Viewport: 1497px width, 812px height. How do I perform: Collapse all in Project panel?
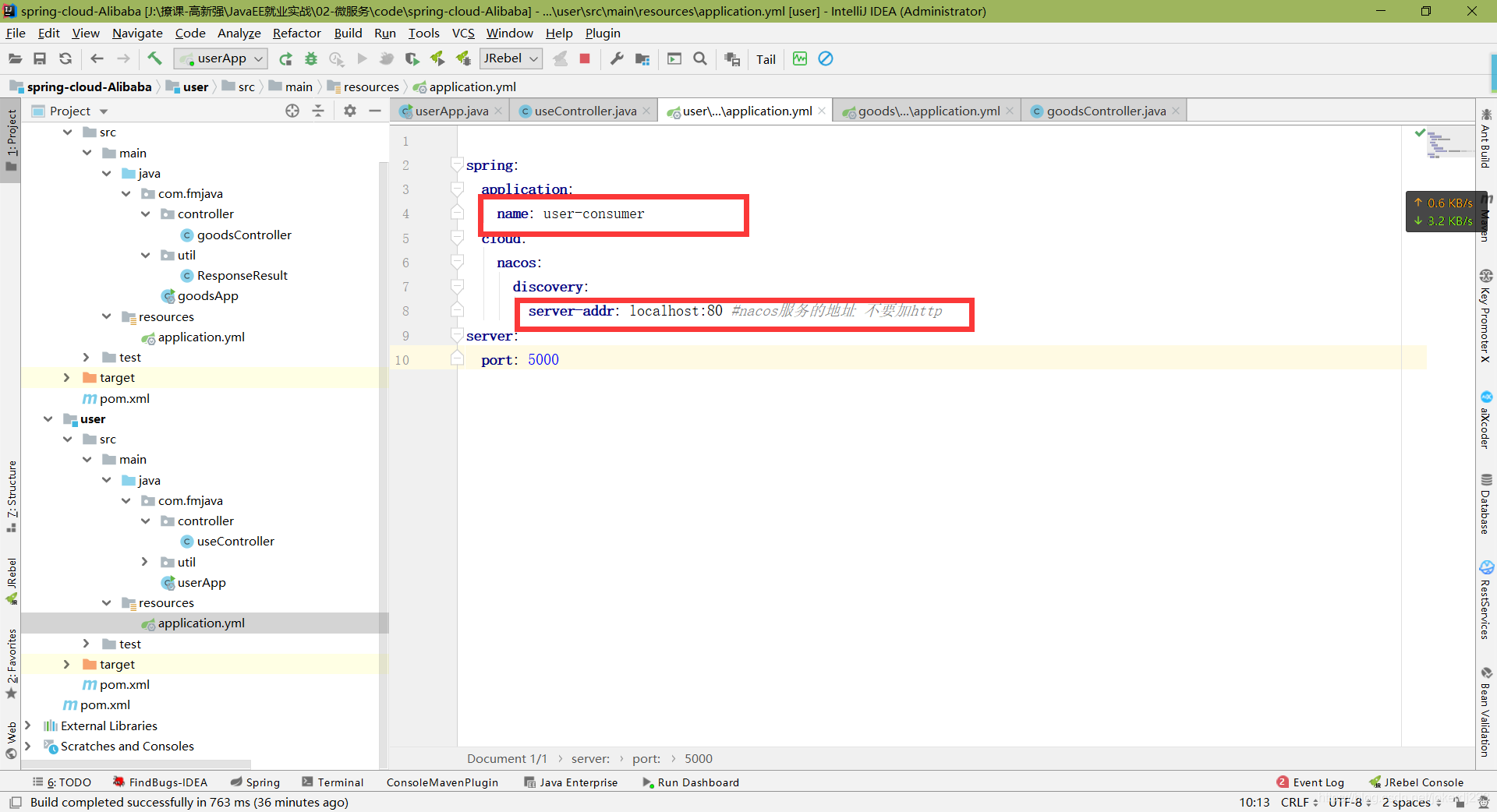point(318,111)
